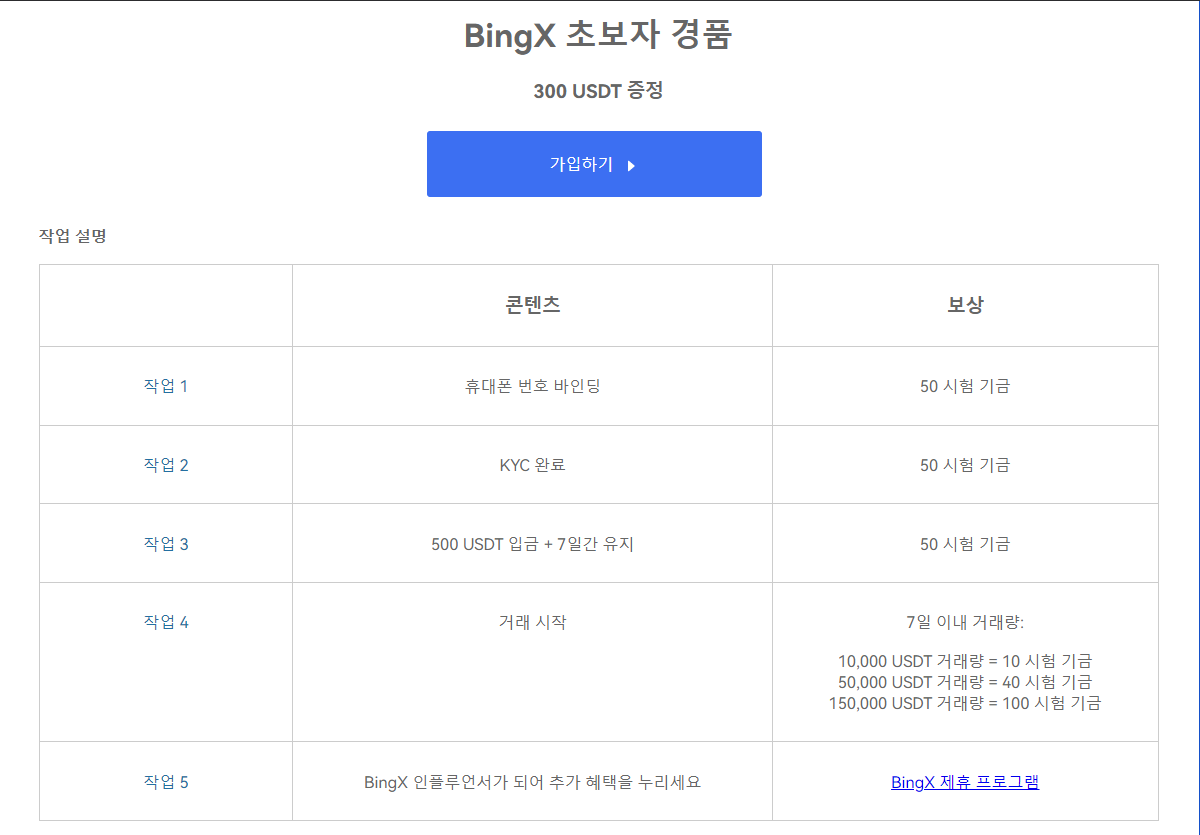1200x835 pixels.
Task: Click the 300 USDT 증정 subtitle
Action: tap(598, 91)
